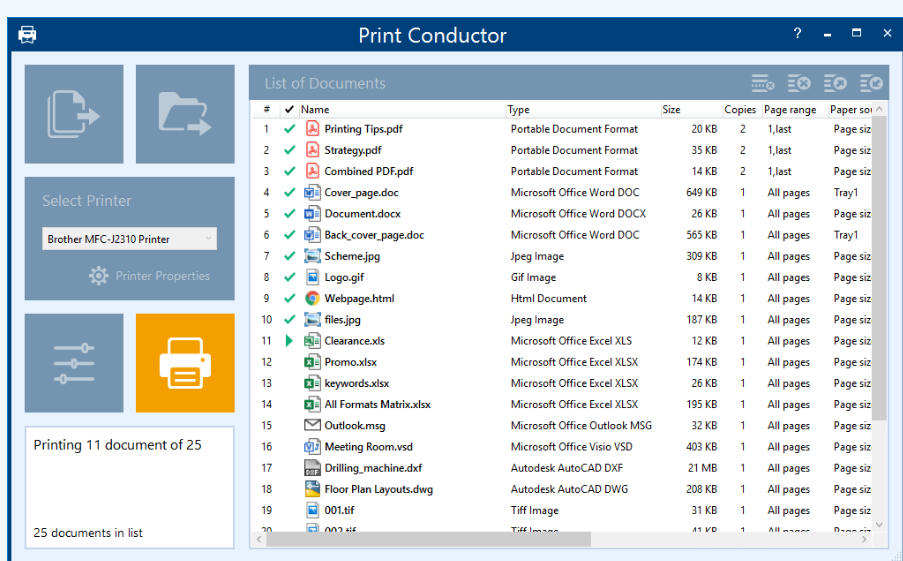Open the help question mark
Viewport: 903px width, 561px height.
coord(797,34)
